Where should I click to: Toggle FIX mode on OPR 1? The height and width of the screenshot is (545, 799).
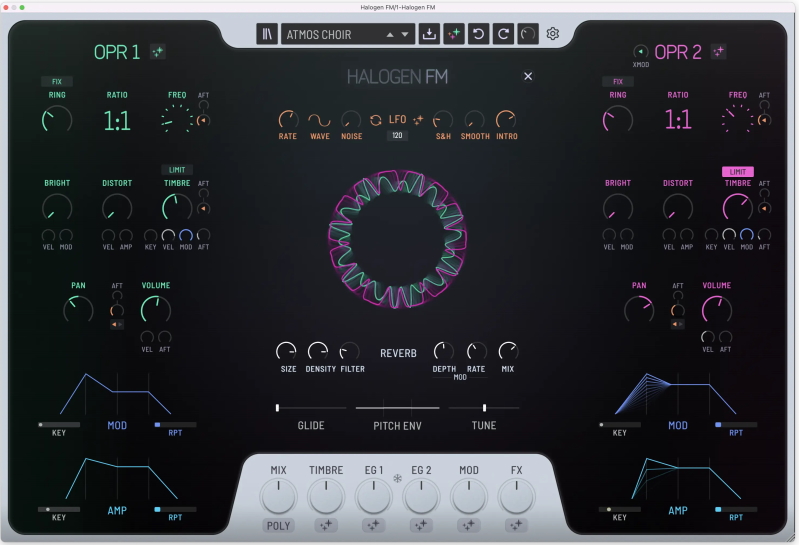(57, 81)
